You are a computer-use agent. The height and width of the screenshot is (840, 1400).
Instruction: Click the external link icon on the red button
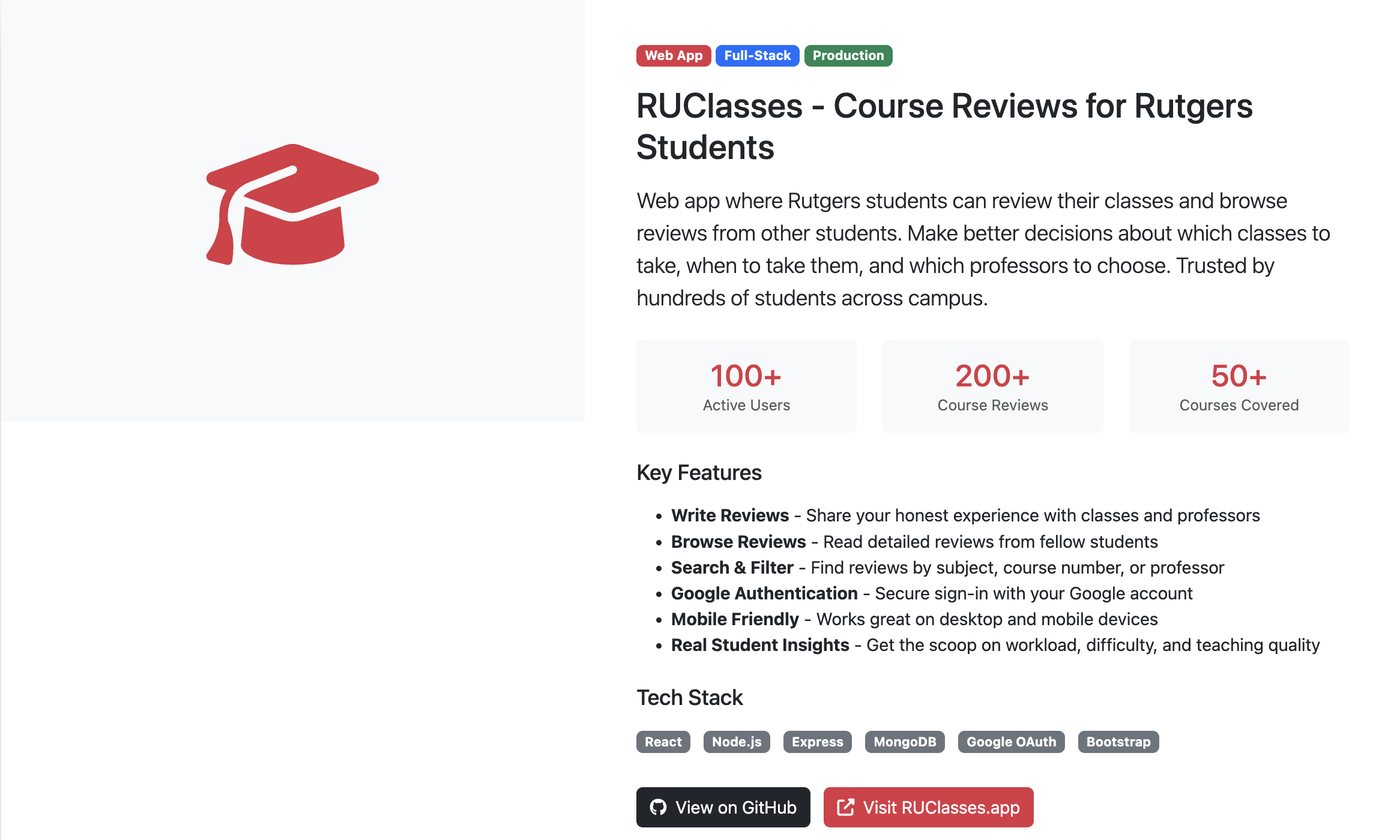tap(846, 807)
